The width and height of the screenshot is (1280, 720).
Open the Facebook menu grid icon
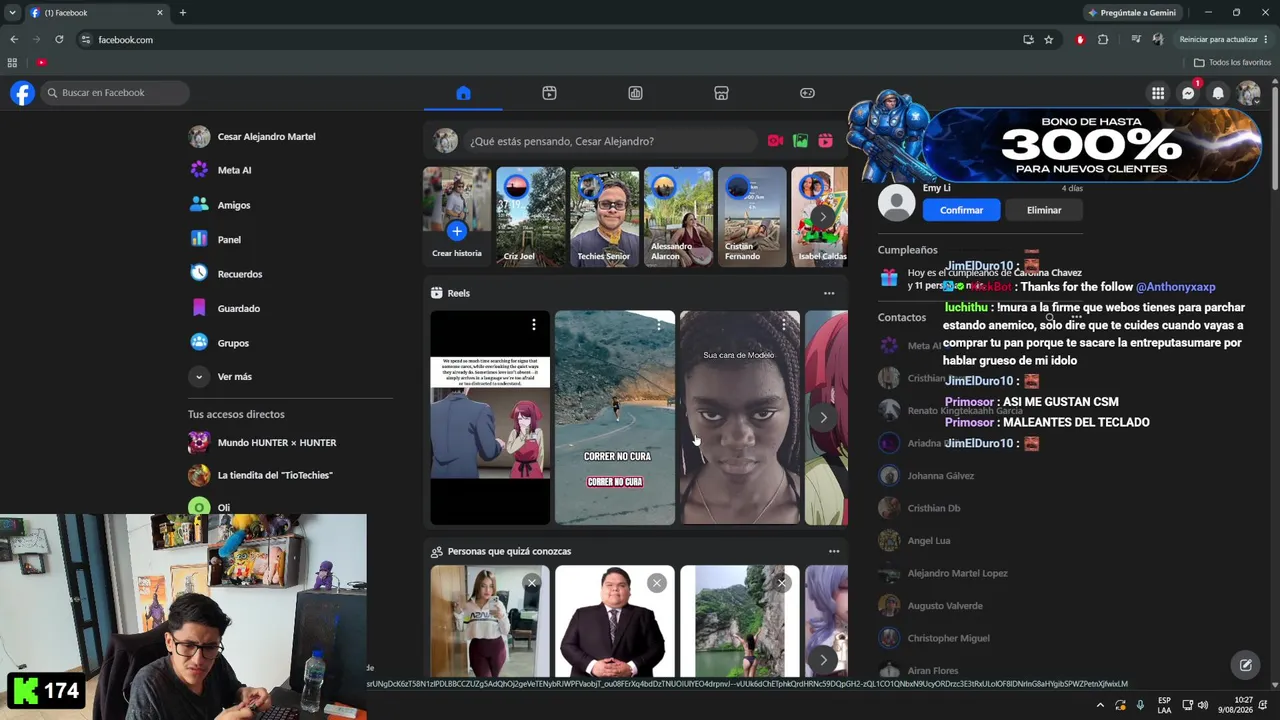pyautogui.click(x=1158, y=93)
